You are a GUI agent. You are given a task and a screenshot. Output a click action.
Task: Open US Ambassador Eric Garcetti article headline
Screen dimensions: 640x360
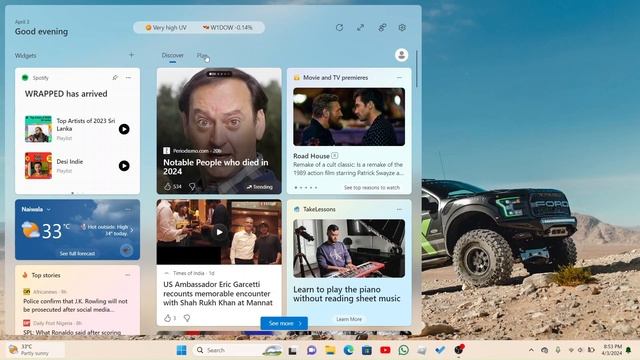[218, 293]
